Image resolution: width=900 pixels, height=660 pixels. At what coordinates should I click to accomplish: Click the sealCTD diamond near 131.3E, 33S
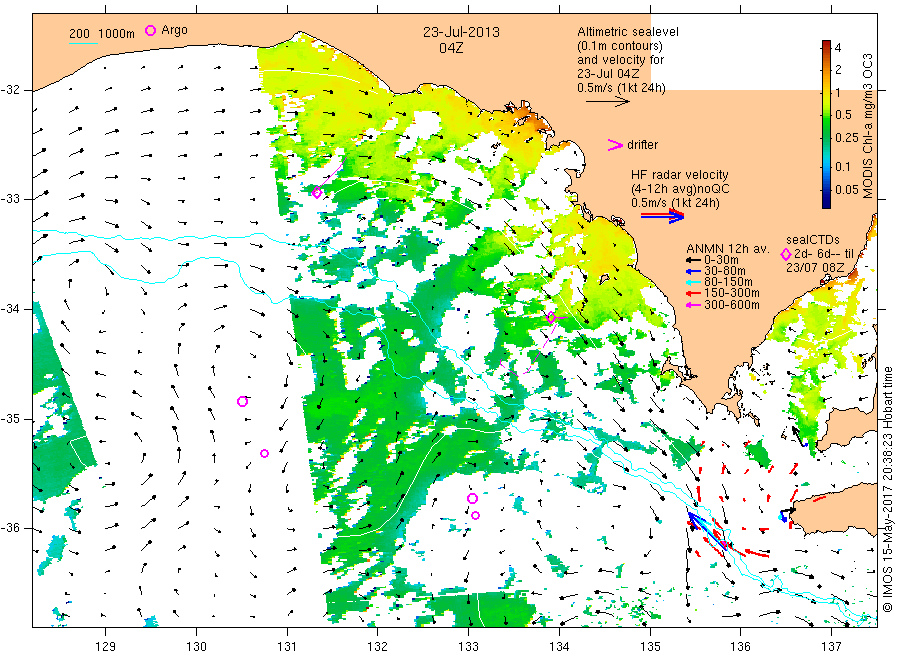click(317, 193)
